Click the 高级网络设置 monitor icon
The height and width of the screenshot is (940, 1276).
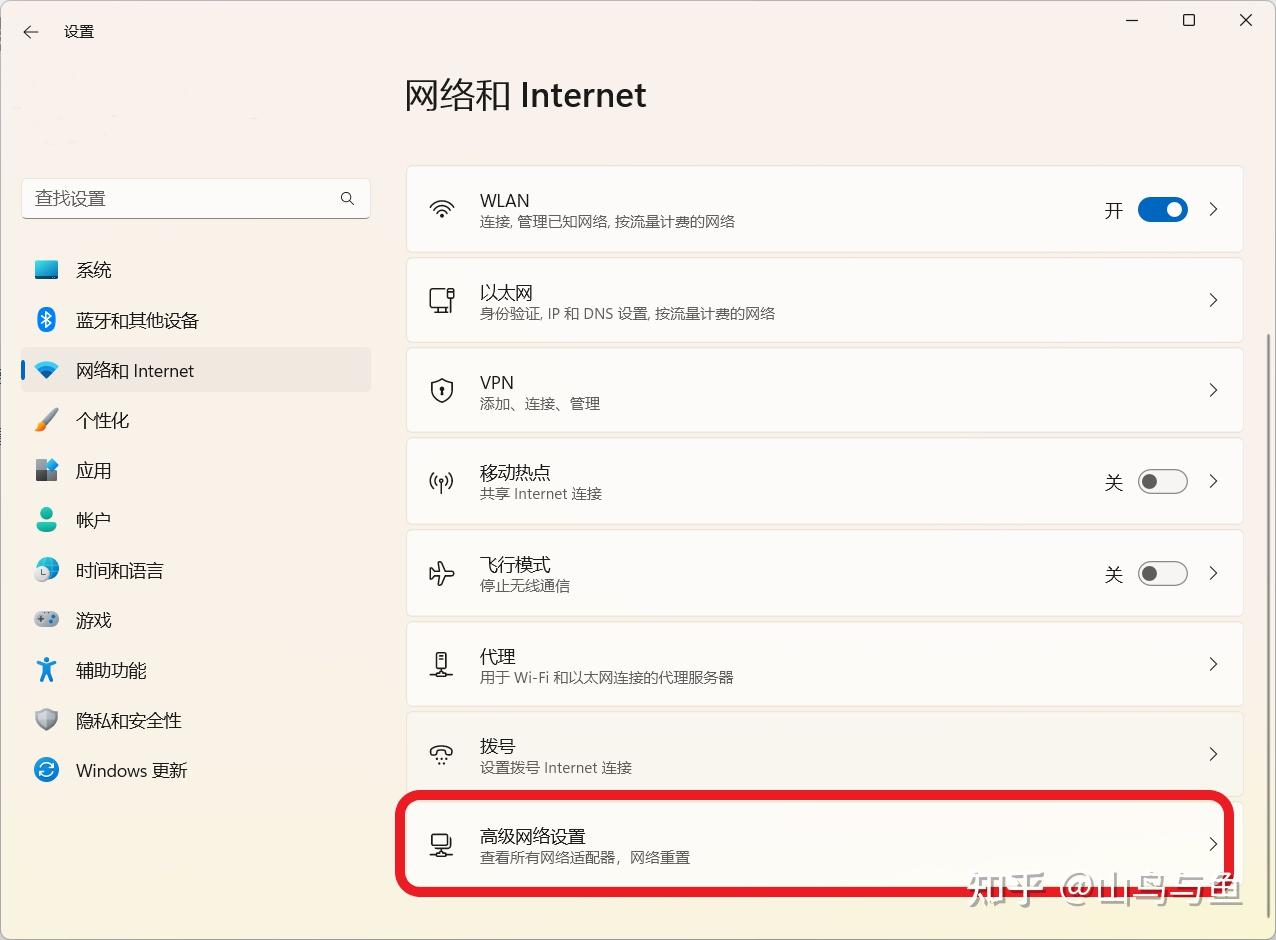click(x=441, y=845)
